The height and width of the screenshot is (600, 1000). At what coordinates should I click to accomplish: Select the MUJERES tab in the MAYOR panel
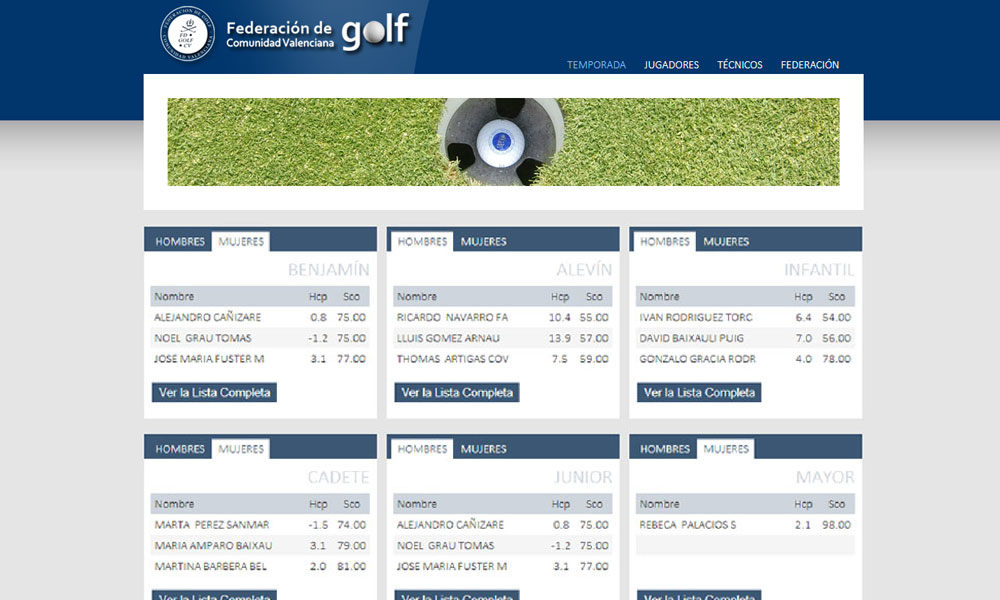tap(725, 449)
